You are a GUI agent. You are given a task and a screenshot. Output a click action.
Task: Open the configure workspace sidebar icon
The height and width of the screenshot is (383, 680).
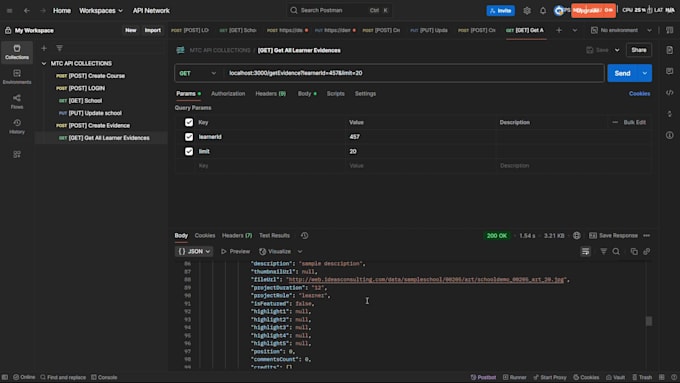pyautogui.click(x=17, y=154)
